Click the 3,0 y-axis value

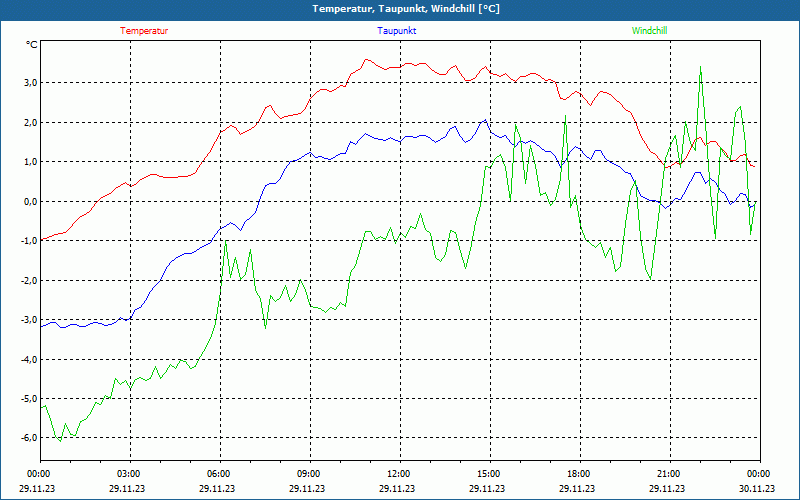(x=30, y=83)
